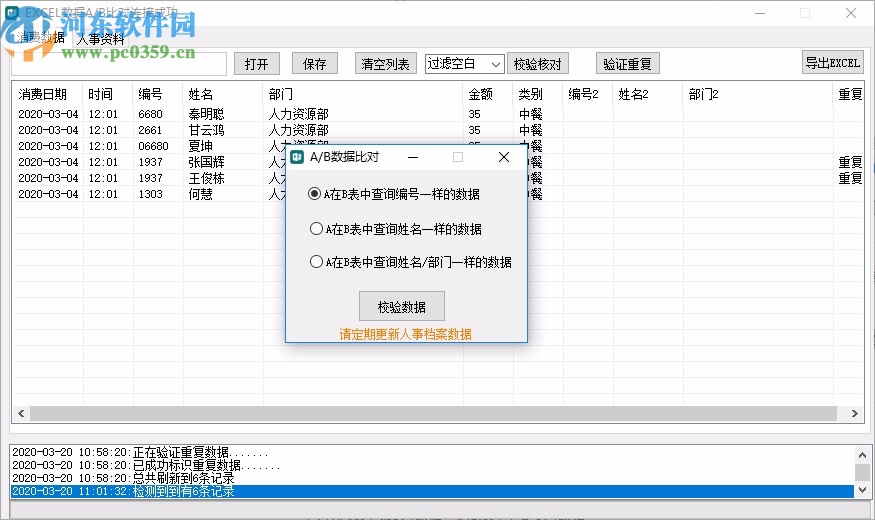The height and width of the screenshot is (520, 875).
Task: Click the 重复 column header
Action: point(850,94)
